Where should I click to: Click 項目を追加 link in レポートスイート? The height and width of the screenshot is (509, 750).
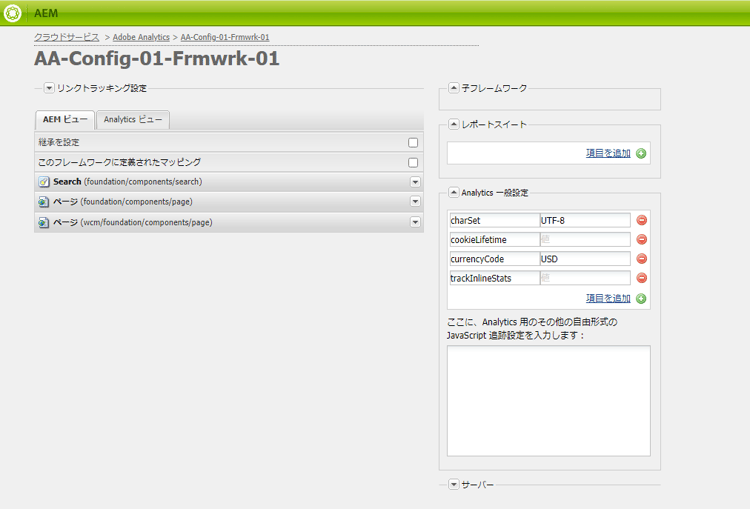[x=608, y=153]
